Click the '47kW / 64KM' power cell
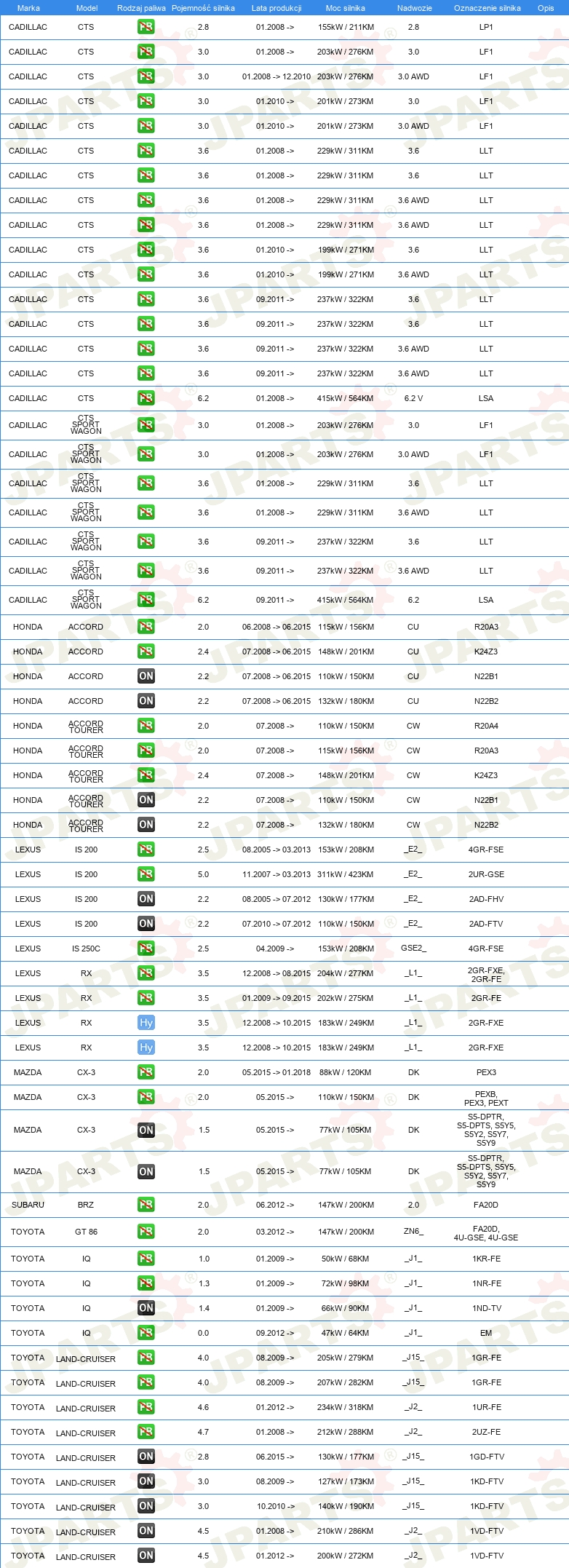 click(346, 1333)
